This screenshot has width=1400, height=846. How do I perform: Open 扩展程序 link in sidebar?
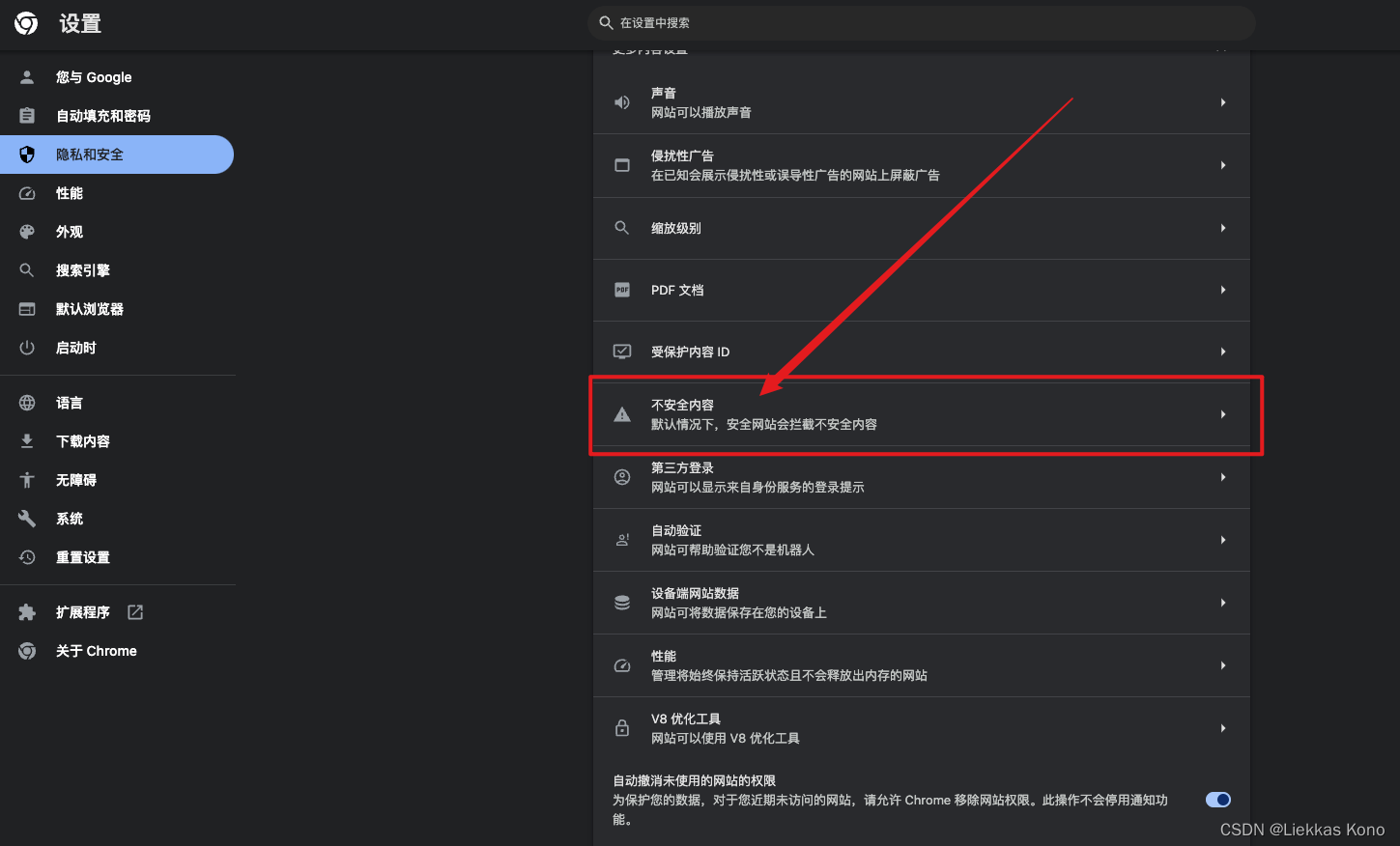tap(117, 612)
